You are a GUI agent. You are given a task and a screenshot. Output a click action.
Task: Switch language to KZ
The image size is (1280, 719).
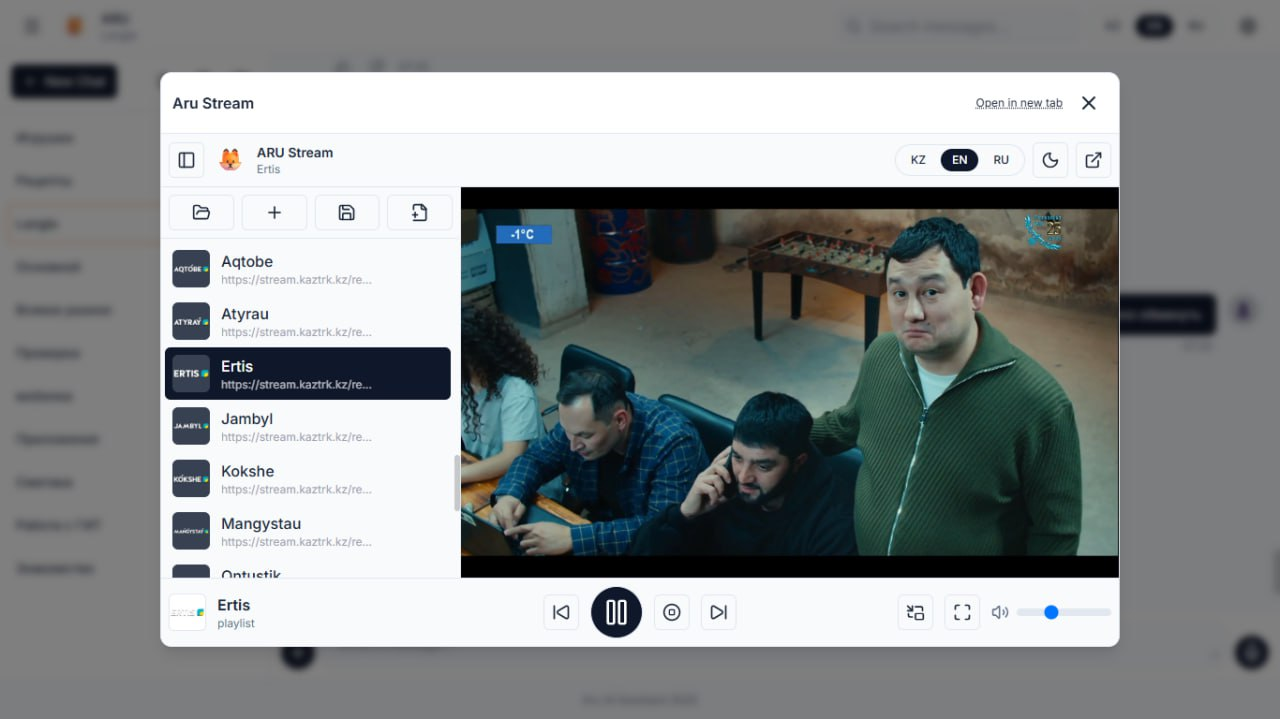(918, 160)
